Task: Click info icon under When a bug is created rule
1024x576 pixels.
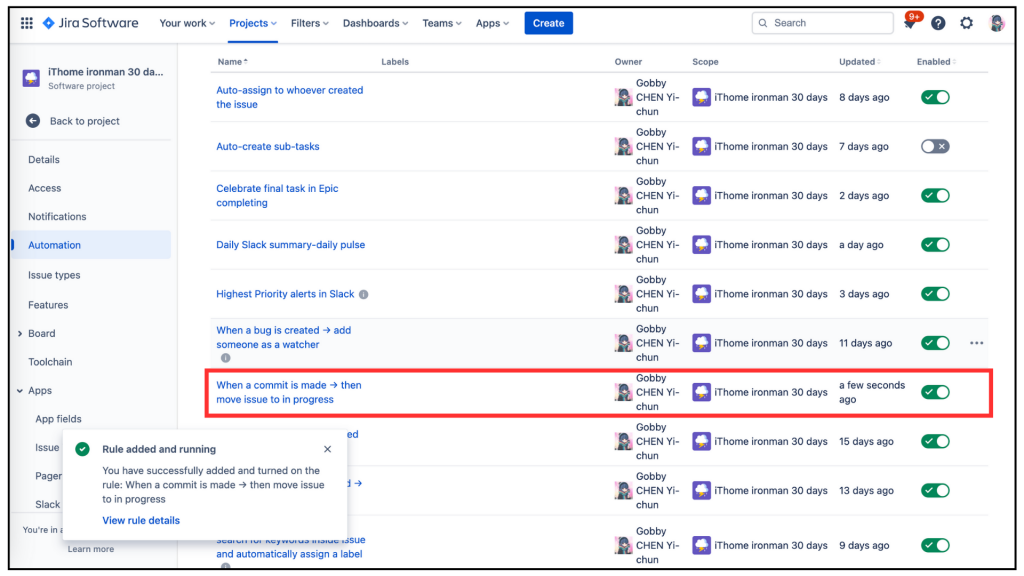Action: coord(225,358)
